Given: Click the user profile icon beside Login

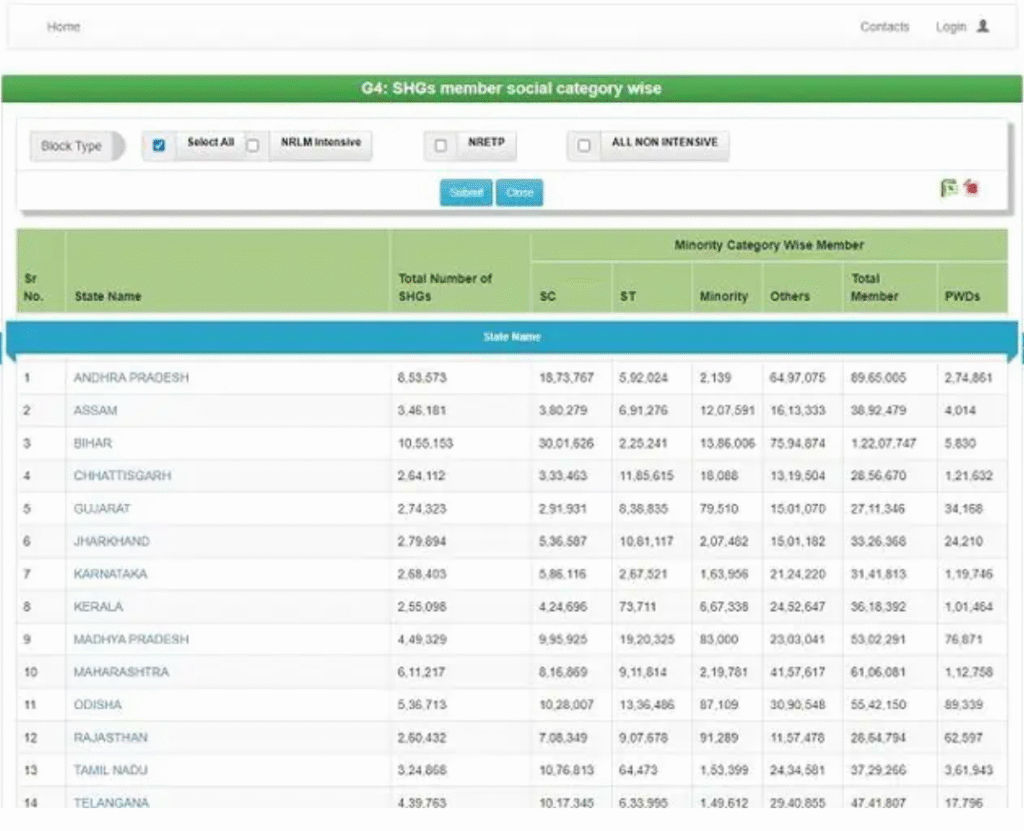Looking at the screenshot, I should pyautogui.click(x=982, y=26).
